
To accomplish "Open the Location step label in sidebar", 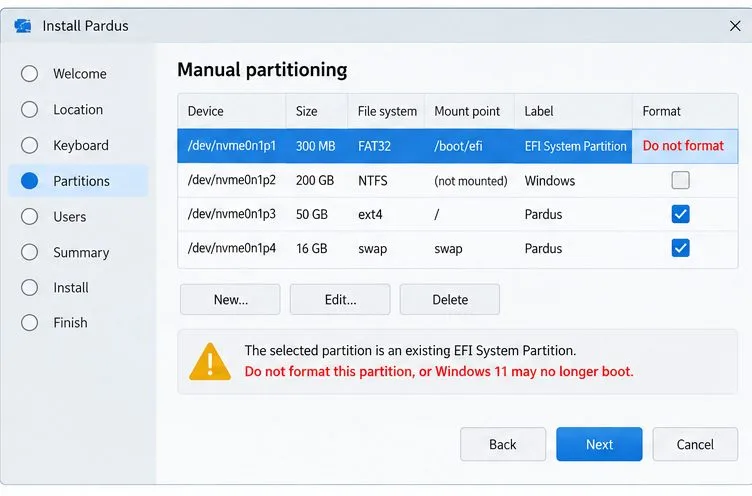I will tap(78, 109).
